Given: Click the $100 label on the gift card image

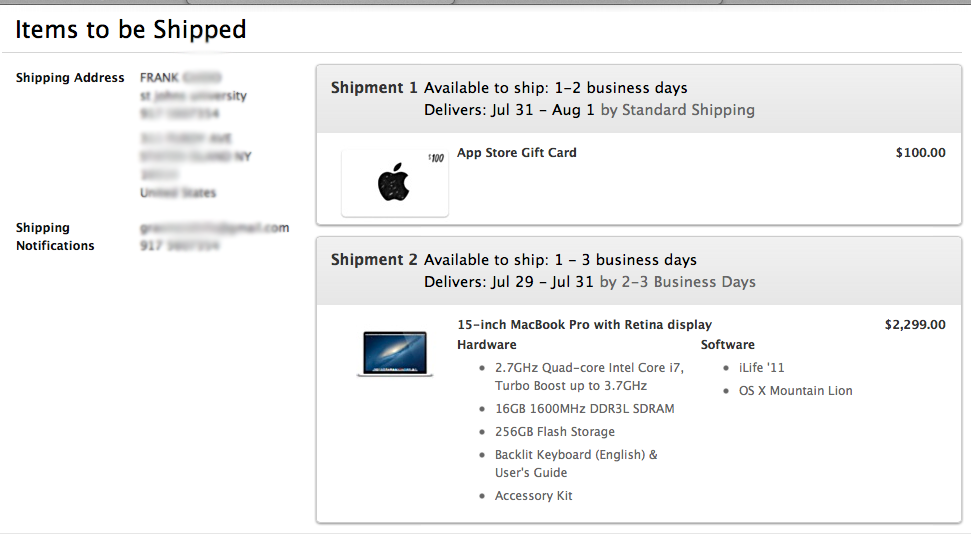Looking at the screenshot, I should coord(435,158).
